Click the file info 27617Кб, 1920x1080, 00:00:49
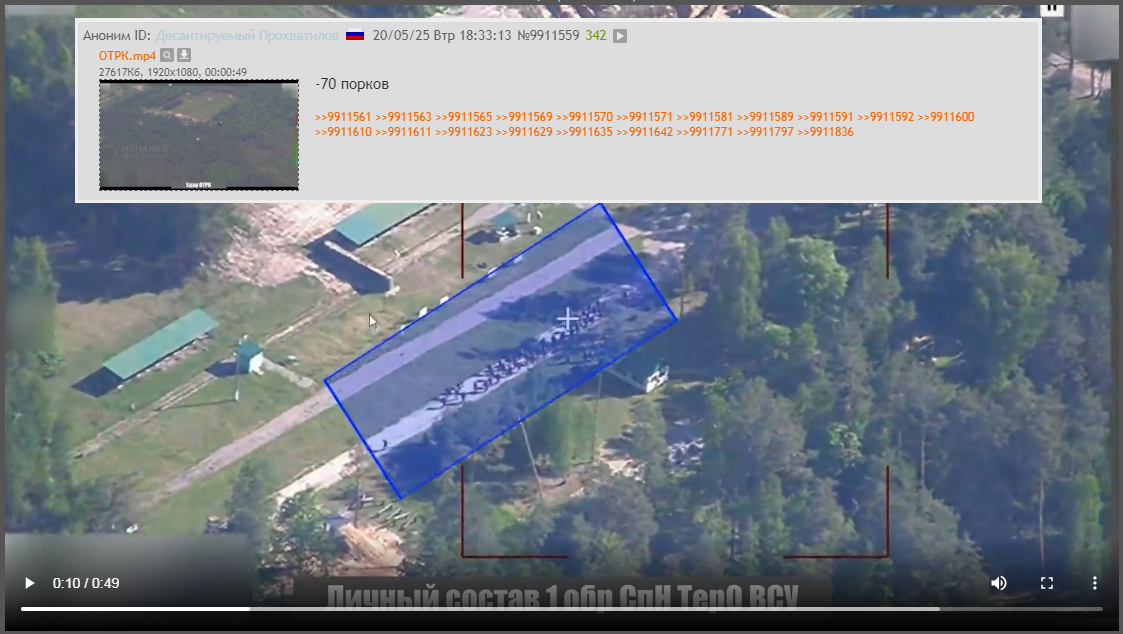The image size is (1123, 634). tap(173, 72)
